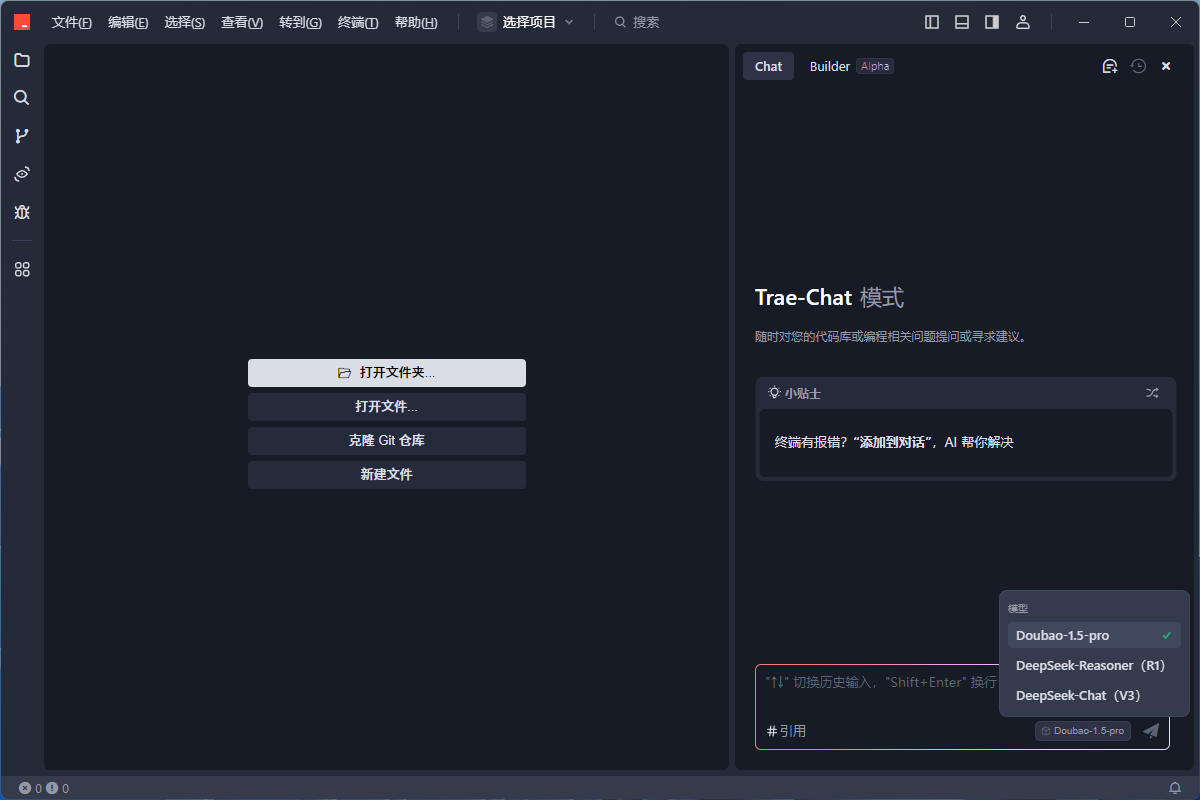Open notifications bell in status bar
The image size is (1200, 800).
click(x=1175, y=788)
